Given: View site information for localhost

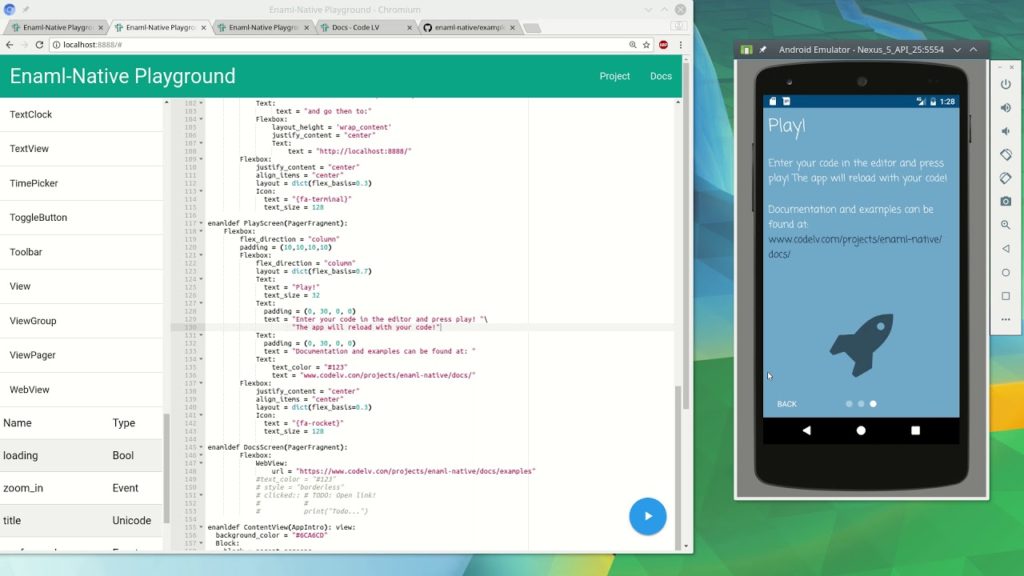Looking at the screenshot, I should 56,44.
